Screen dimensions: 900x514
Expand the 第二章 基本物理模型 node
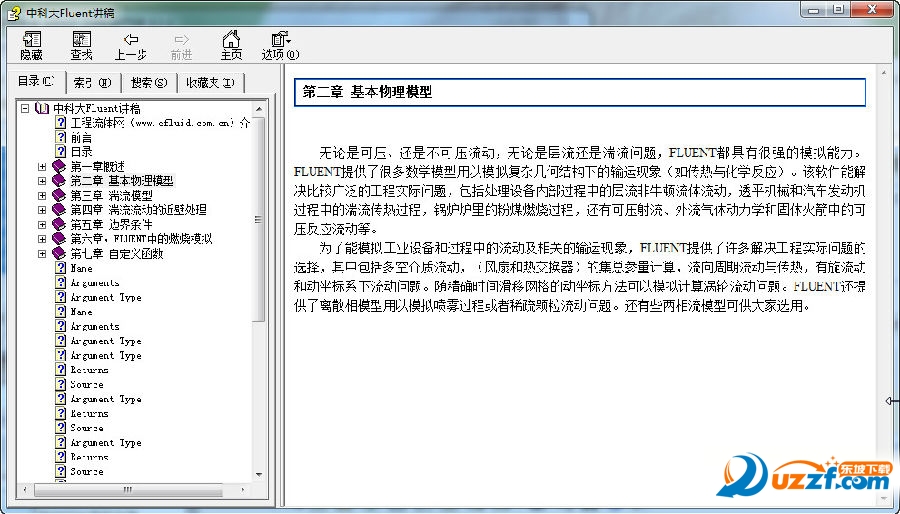pyautogui.click(x=42, y=181)
